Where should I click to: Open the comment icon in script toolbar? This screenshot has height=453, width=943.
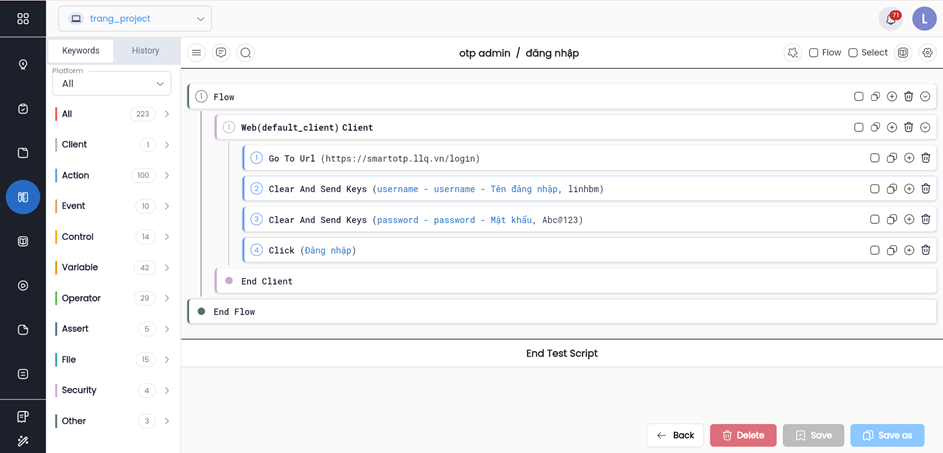pos(221,53)
